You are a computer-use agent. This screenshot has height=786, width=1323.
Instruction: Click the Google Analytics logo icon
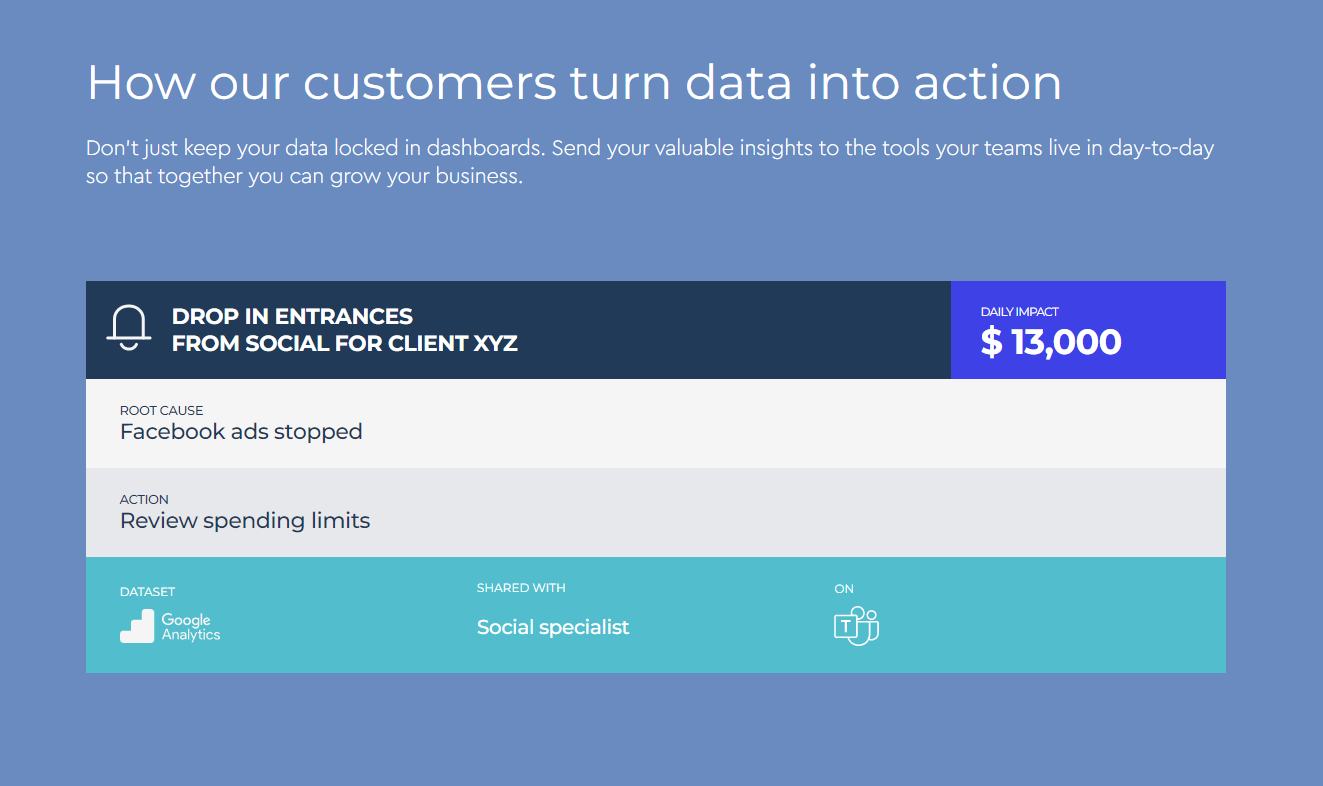137,626
